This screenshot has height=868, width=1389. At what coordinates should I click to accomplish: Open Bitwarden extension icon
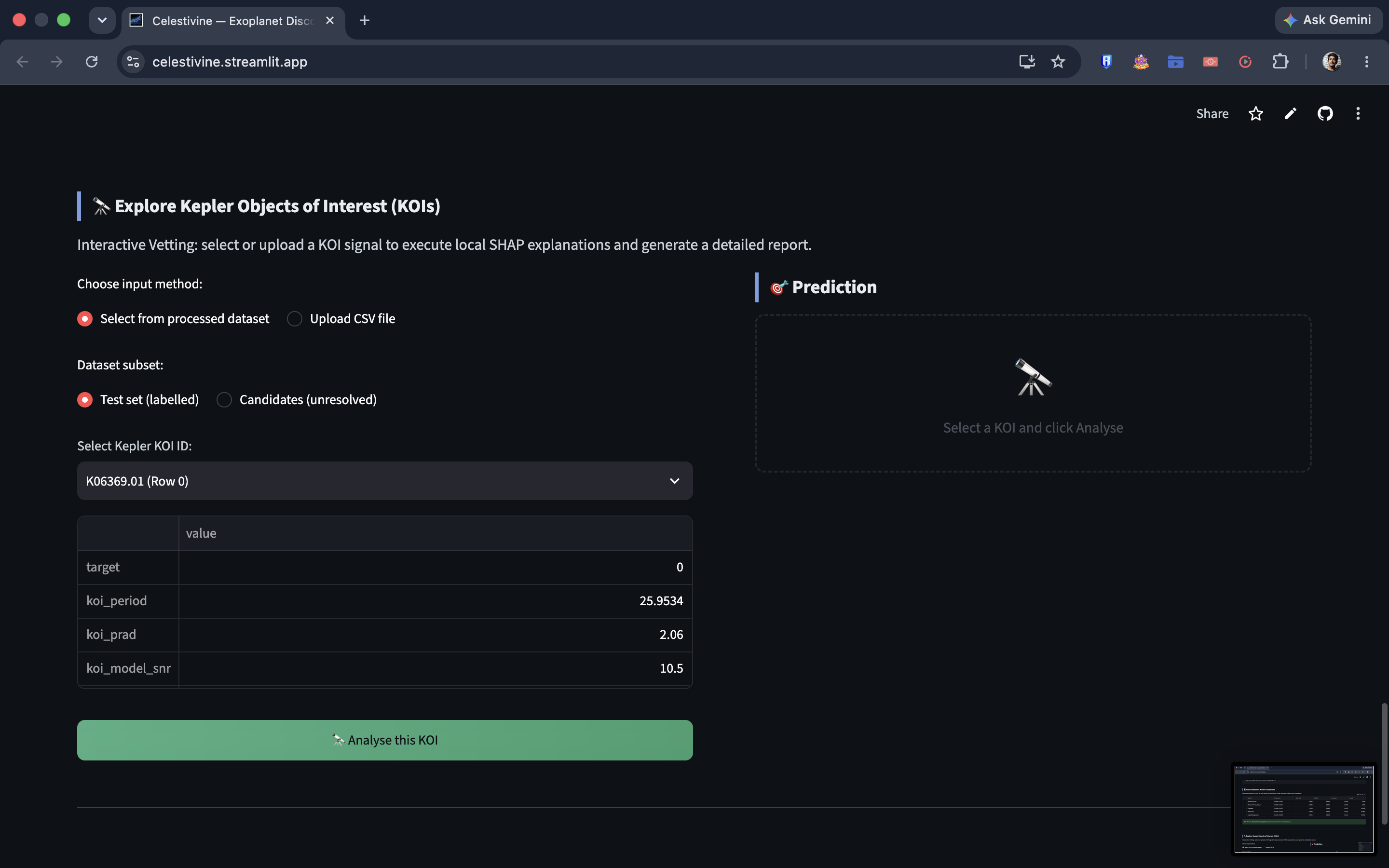1106,61
